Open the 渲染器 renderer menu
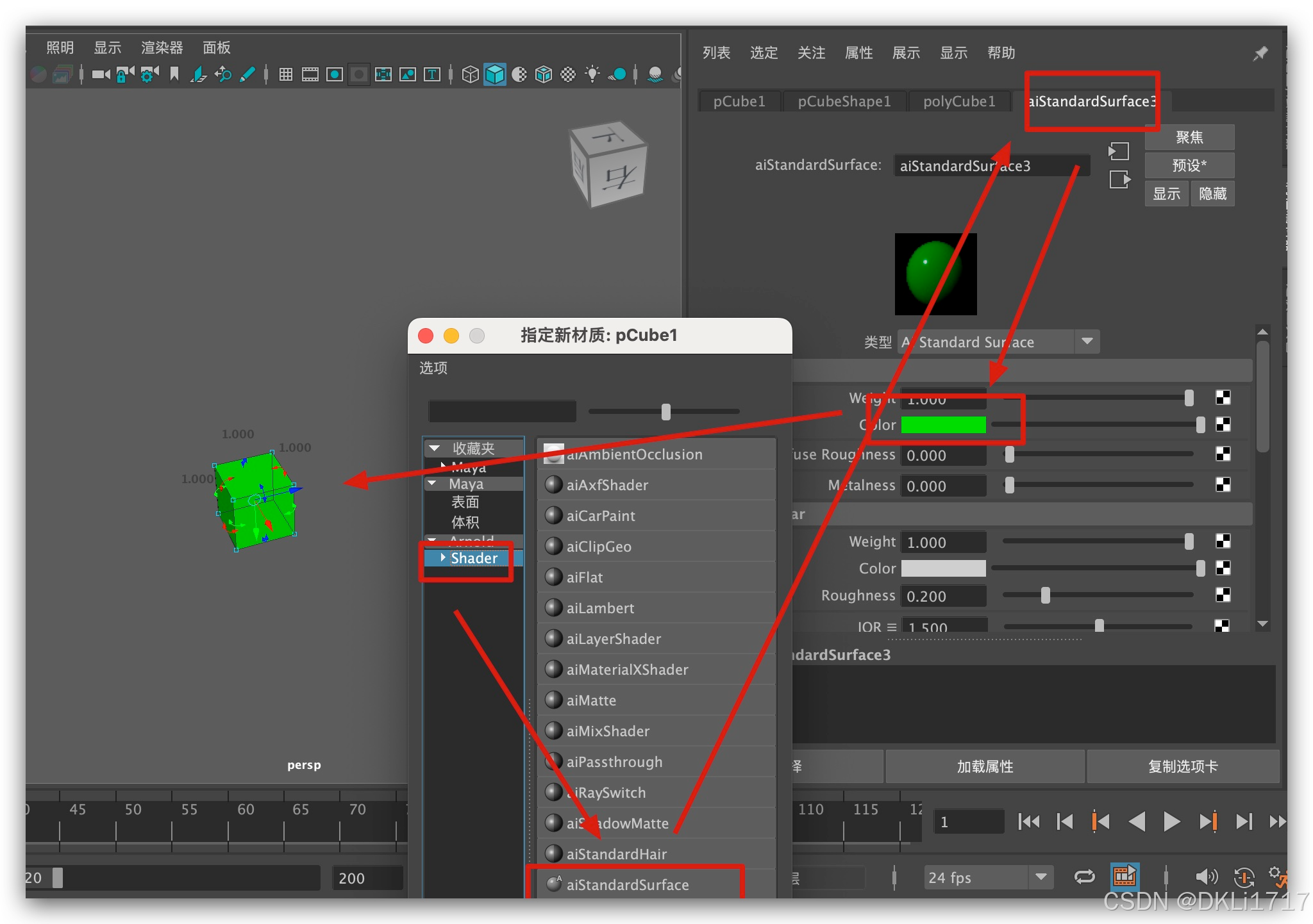This screenshot has width=1313, height=924. point(162,48)
